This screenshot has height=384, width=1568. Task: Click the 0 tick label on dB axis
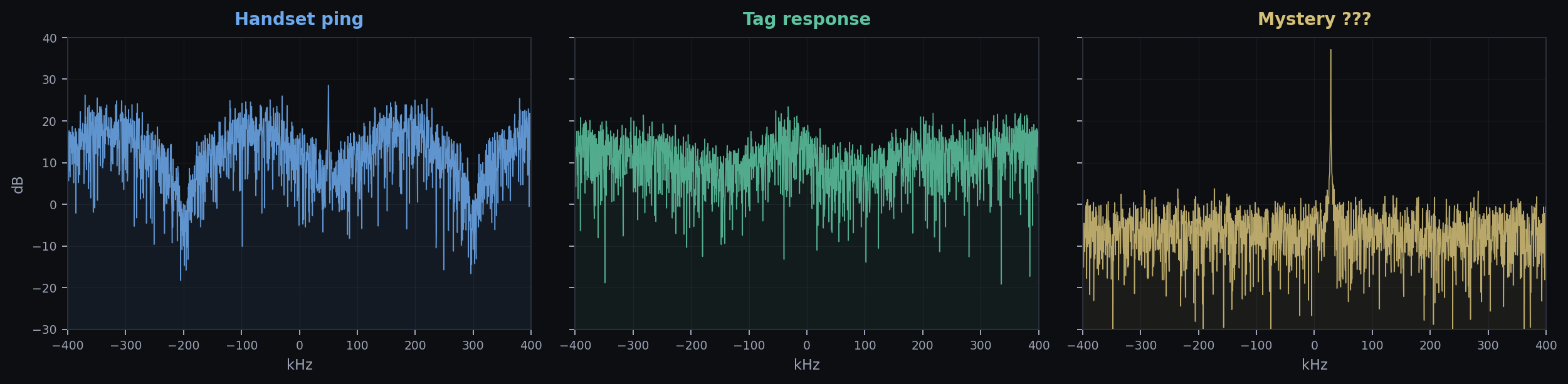tap(53, 205)
